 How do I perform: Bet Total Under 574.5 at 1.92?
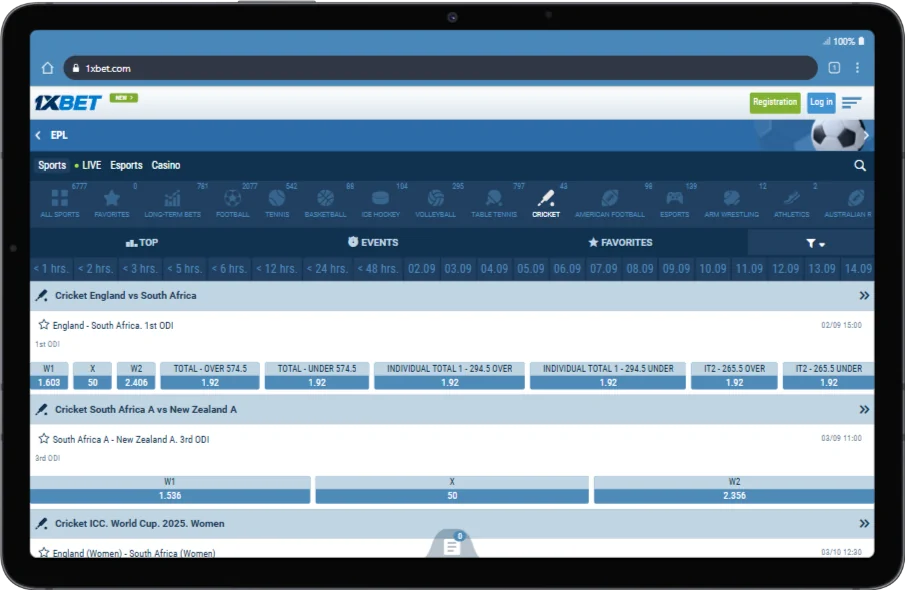317,376
